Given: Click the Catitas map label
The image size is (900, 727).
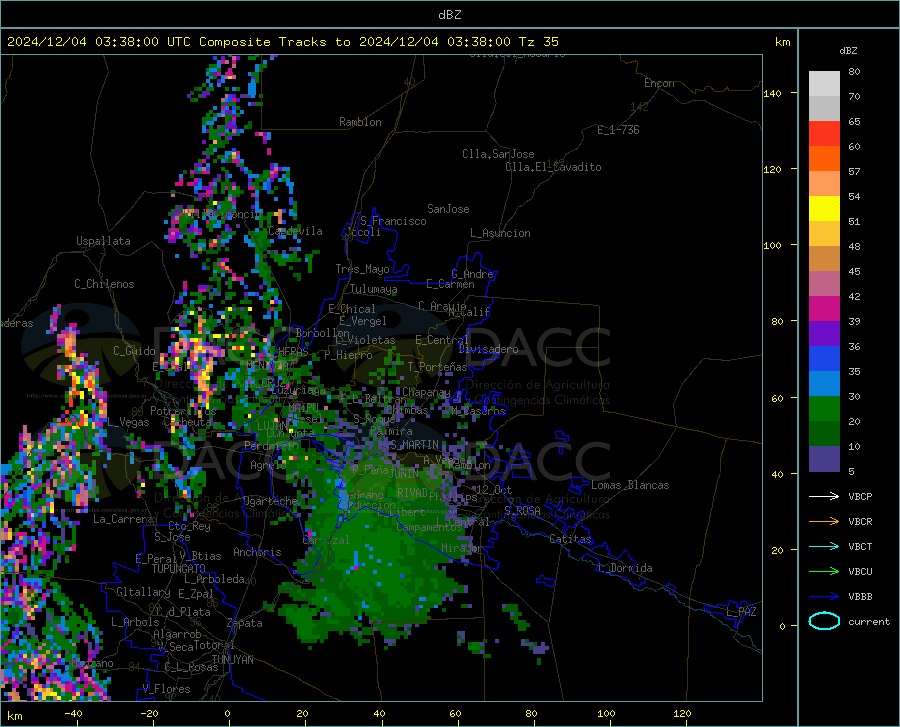Looking at the screenshot, I should coord(570,539).
